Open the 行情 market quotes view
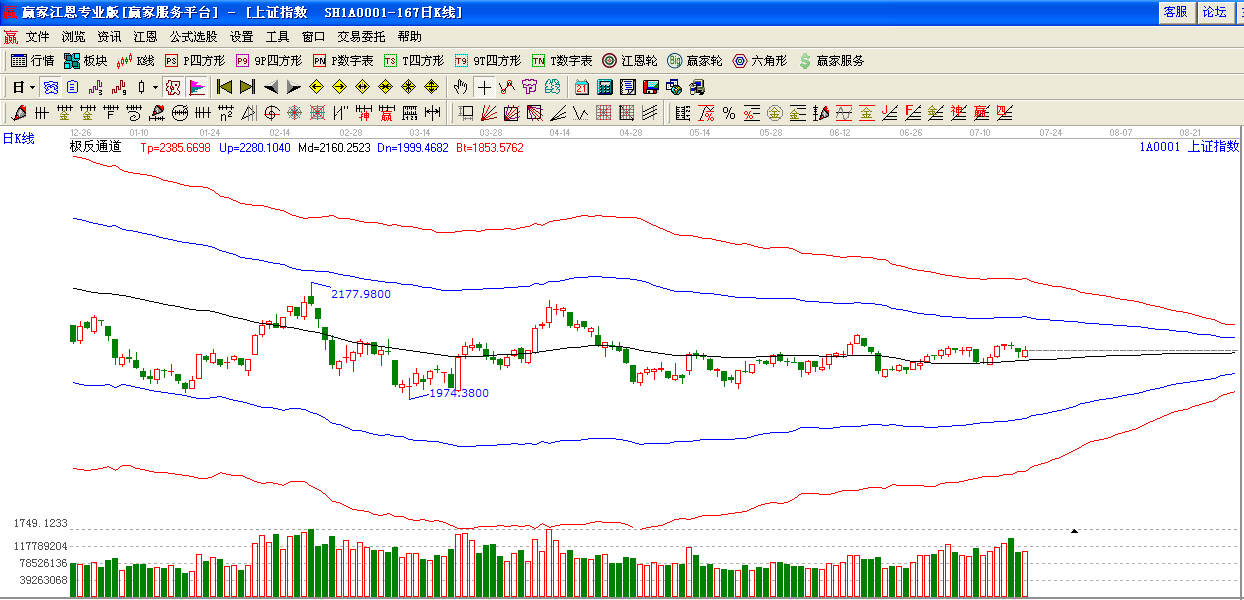Viewport: 1244px width, 600px height. [32, 61]
